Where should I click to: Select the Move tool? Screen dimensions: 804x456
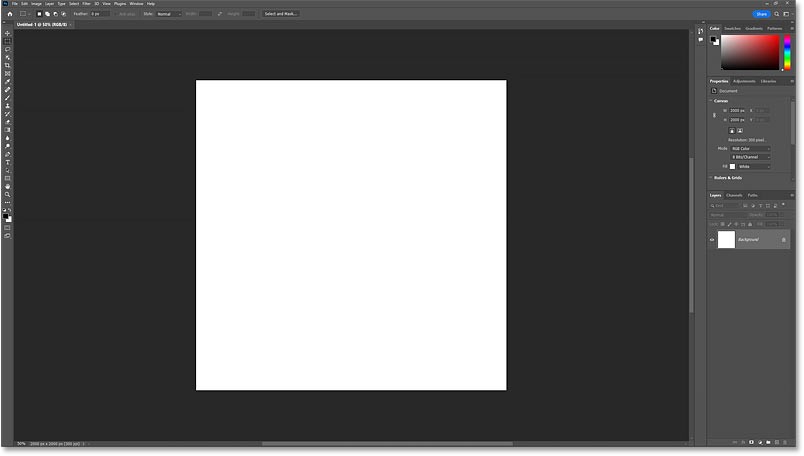point(8,33)
